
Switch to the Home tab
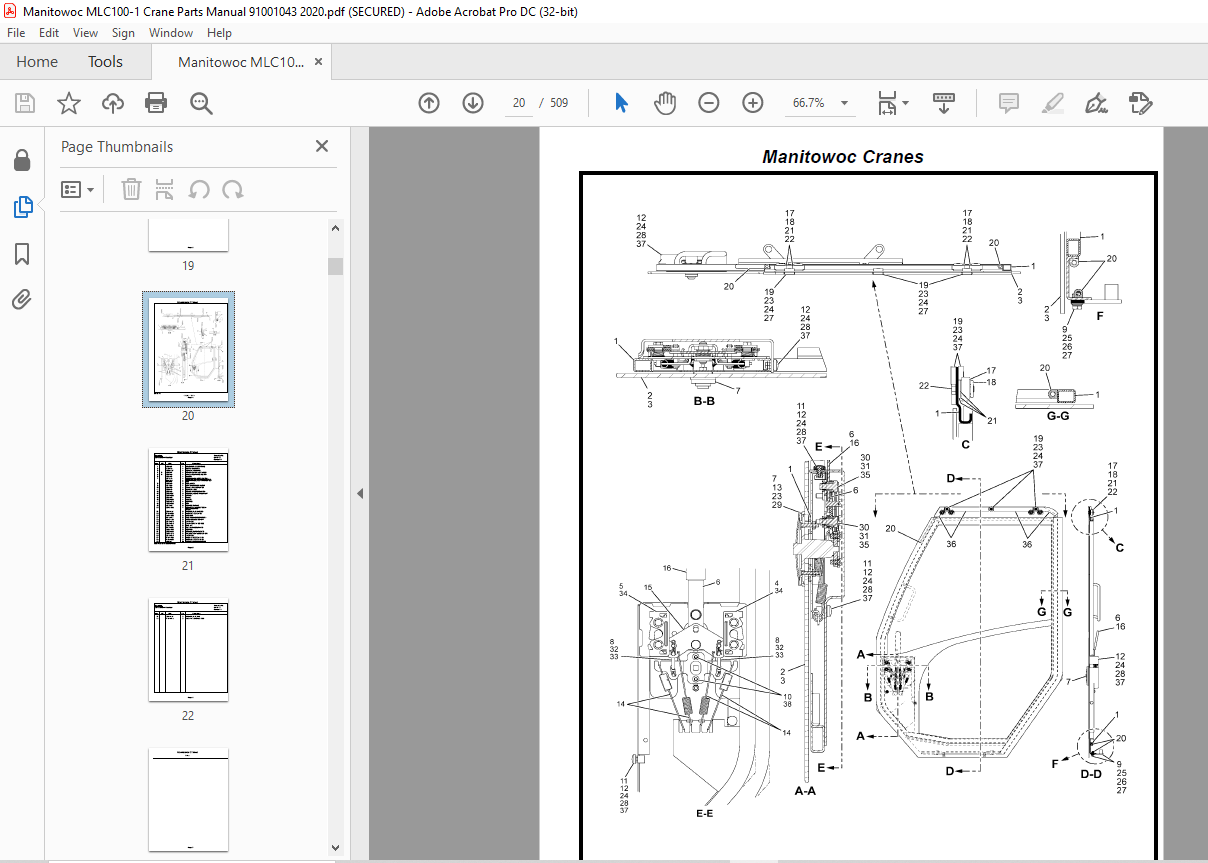pyautogui.click(x=37, y=62)
